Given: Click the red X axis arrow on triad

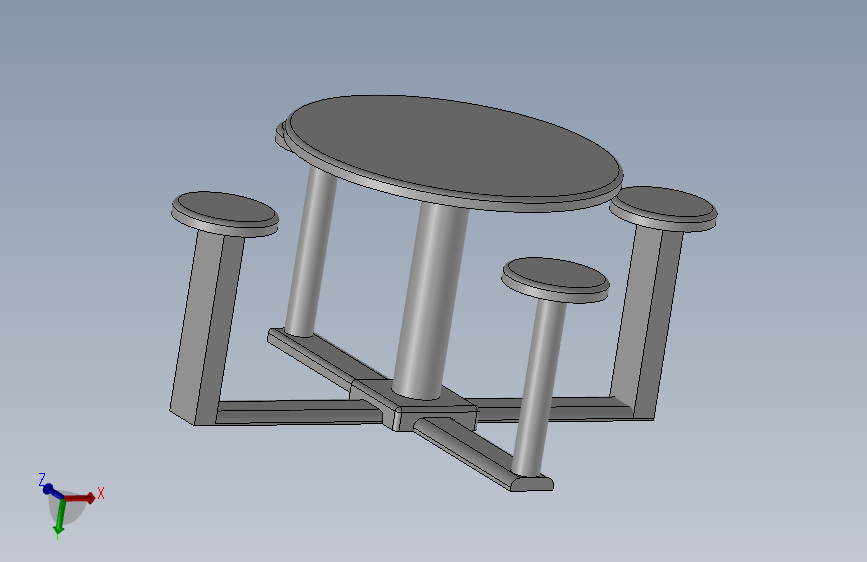Looking at the screenshot, I should 80,498.
